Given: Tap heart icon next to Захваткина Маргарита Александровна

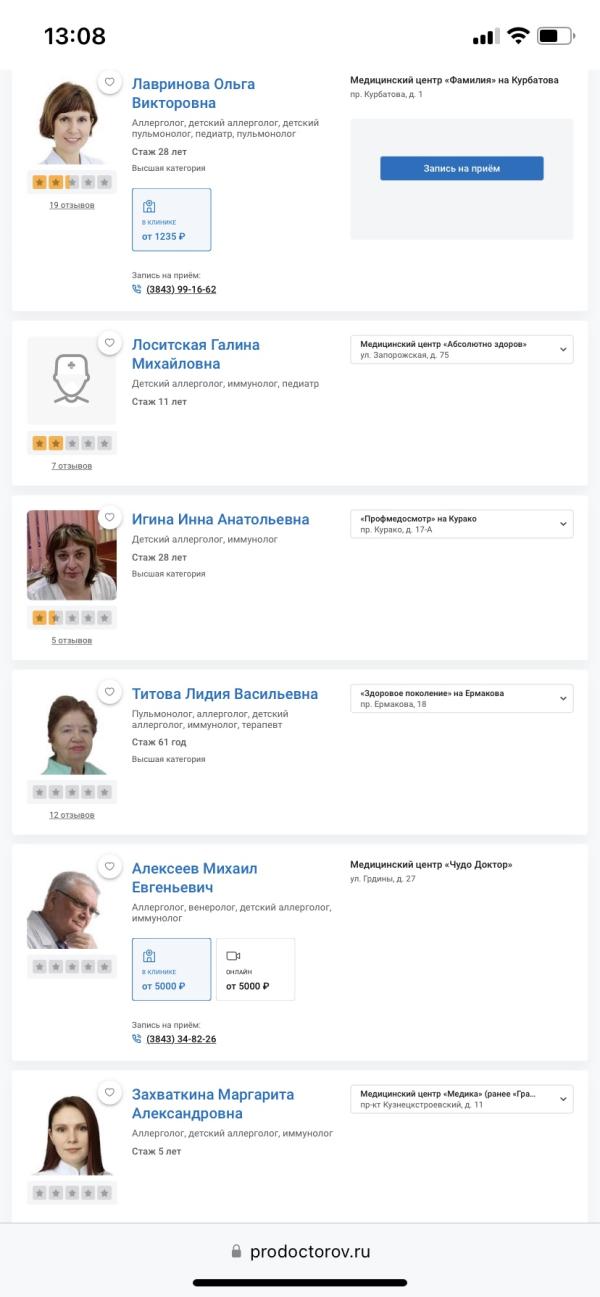Looking at the screenshot, I should 110,1093.
